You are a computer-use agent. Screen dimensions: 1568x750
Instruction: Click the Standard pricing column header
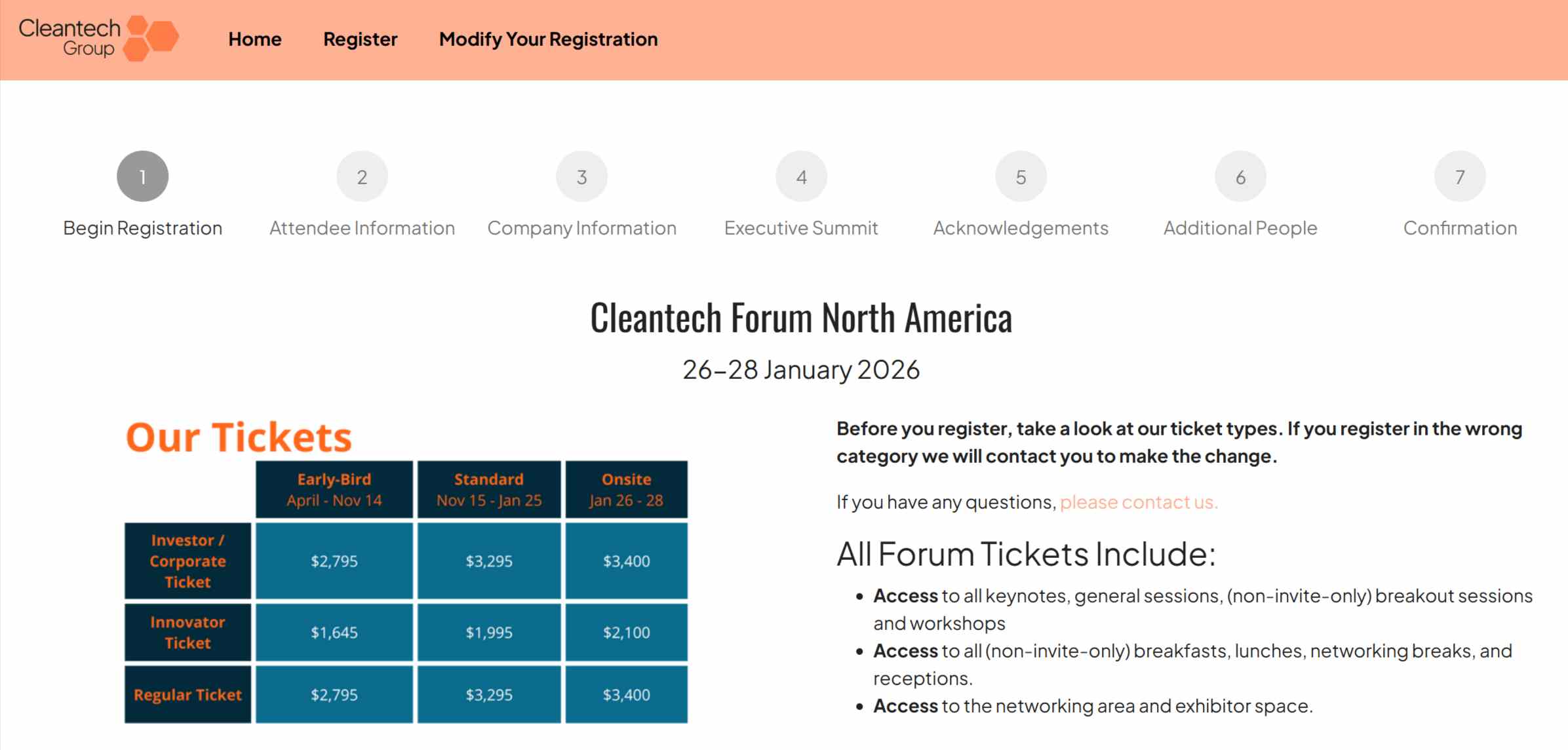pos(488,489)
